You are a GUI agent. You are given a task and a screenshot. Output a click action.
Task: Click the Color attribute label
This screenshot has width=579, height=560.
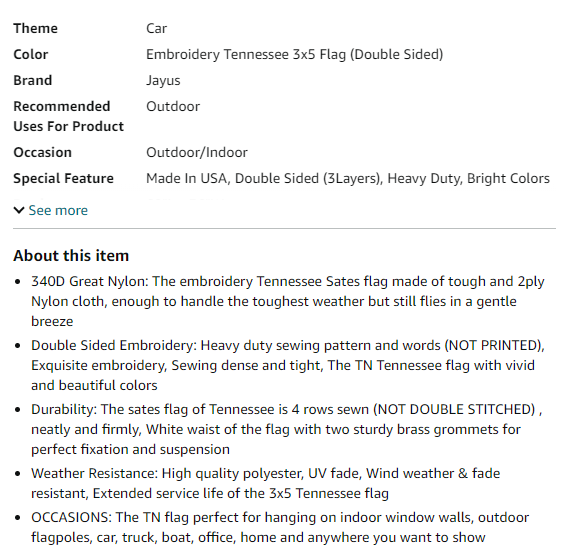pyautogui.click(x=31, y=54)
